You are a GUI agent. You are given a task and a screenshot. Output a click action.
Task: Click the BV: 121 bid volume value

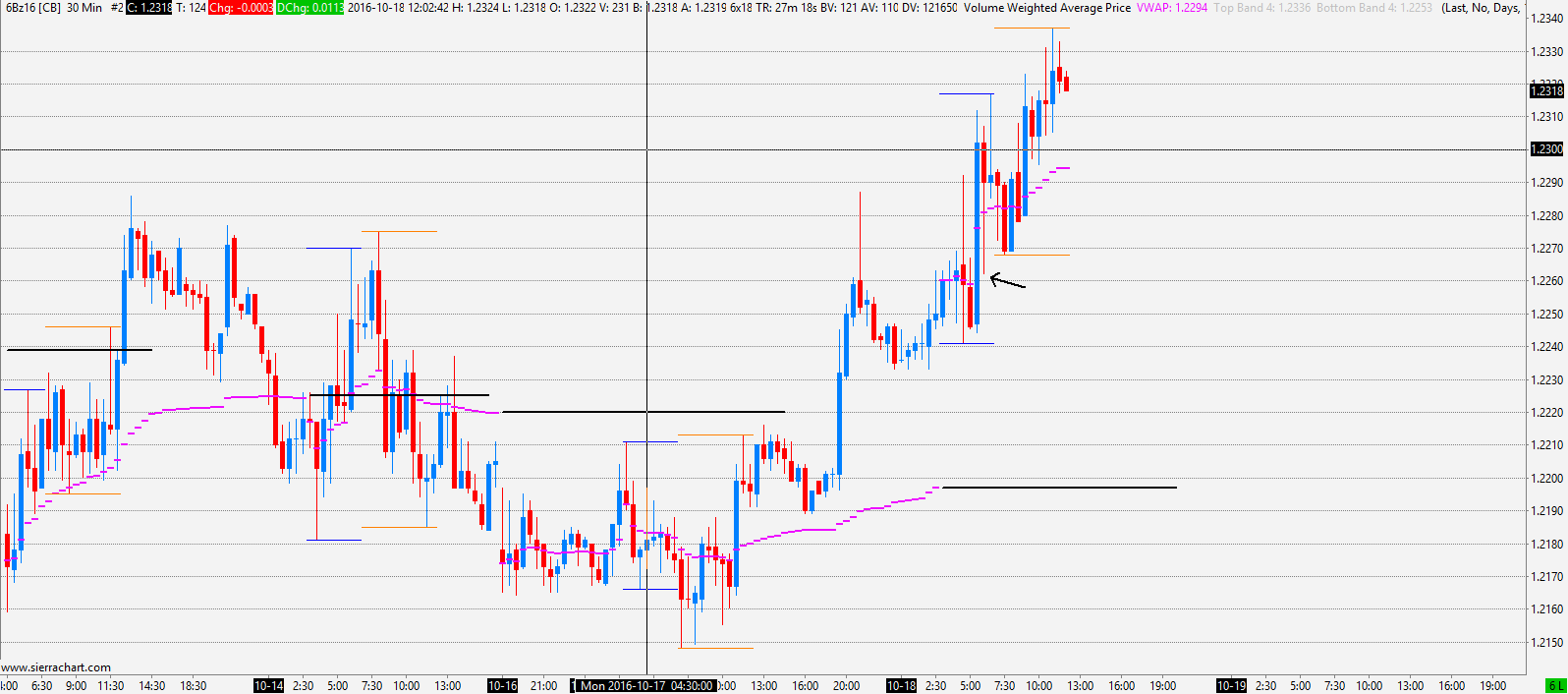[x=839, y=8]
